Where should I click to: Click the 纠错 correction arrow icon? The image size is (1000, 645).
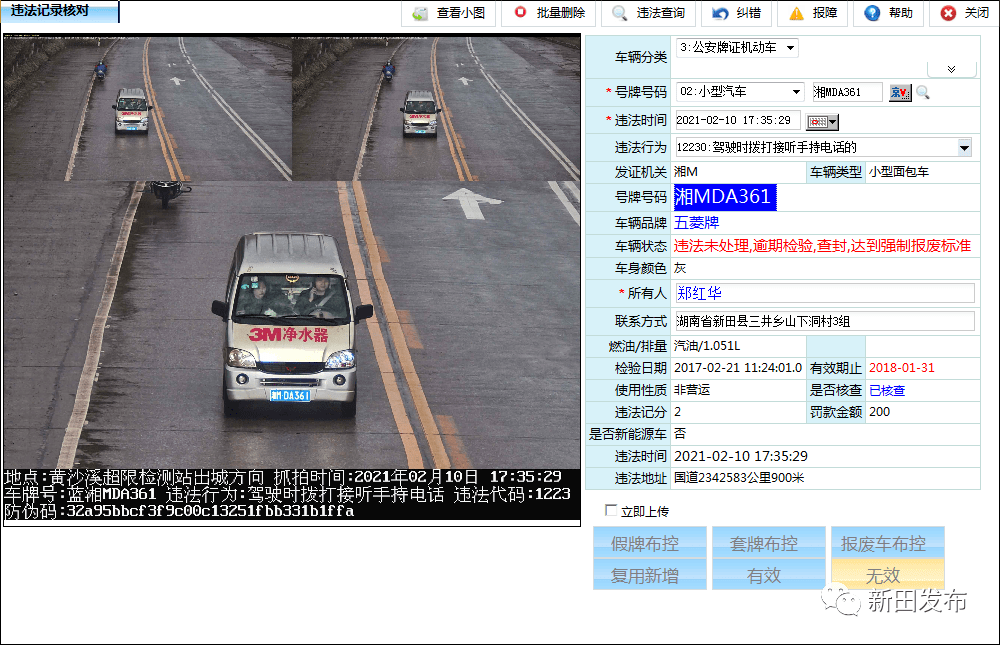tap(720, 14)
